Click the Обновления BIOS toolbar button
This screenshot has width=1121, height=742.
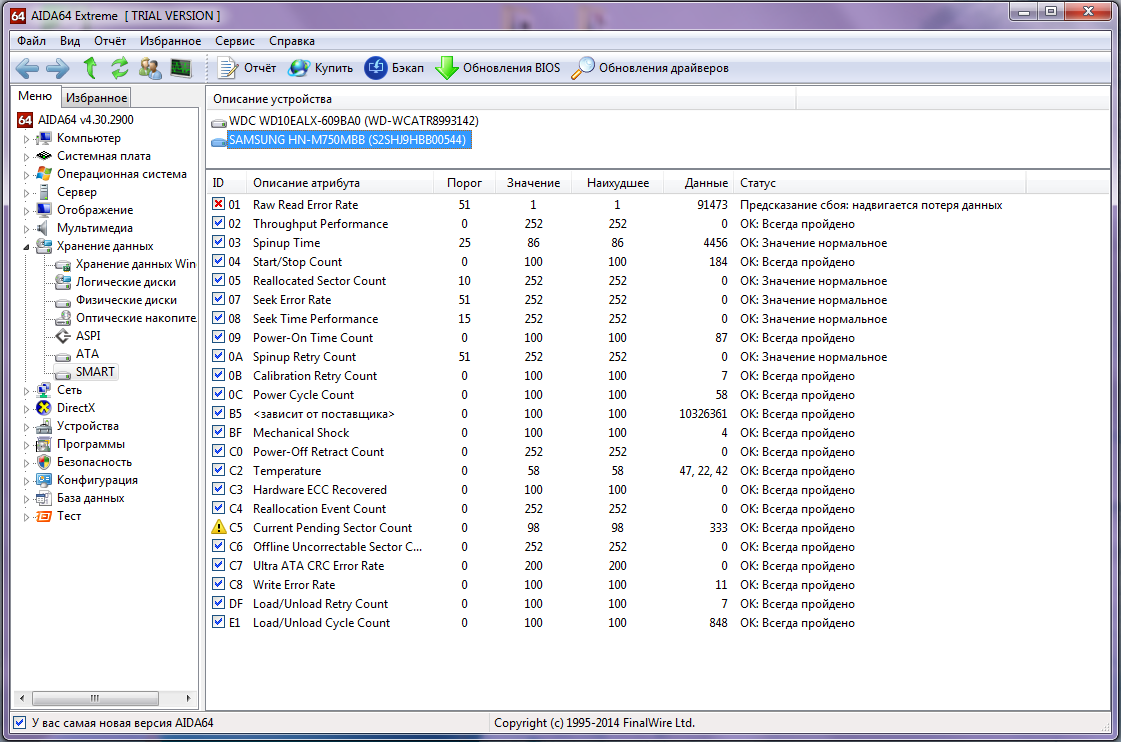point(498,68)
